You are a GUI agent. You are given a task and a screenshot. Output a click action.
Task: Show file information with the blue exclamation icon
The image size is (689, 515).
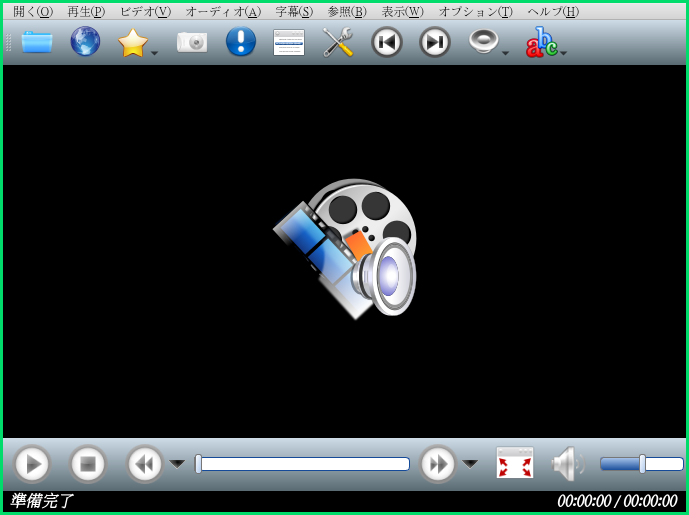[241, 41]
